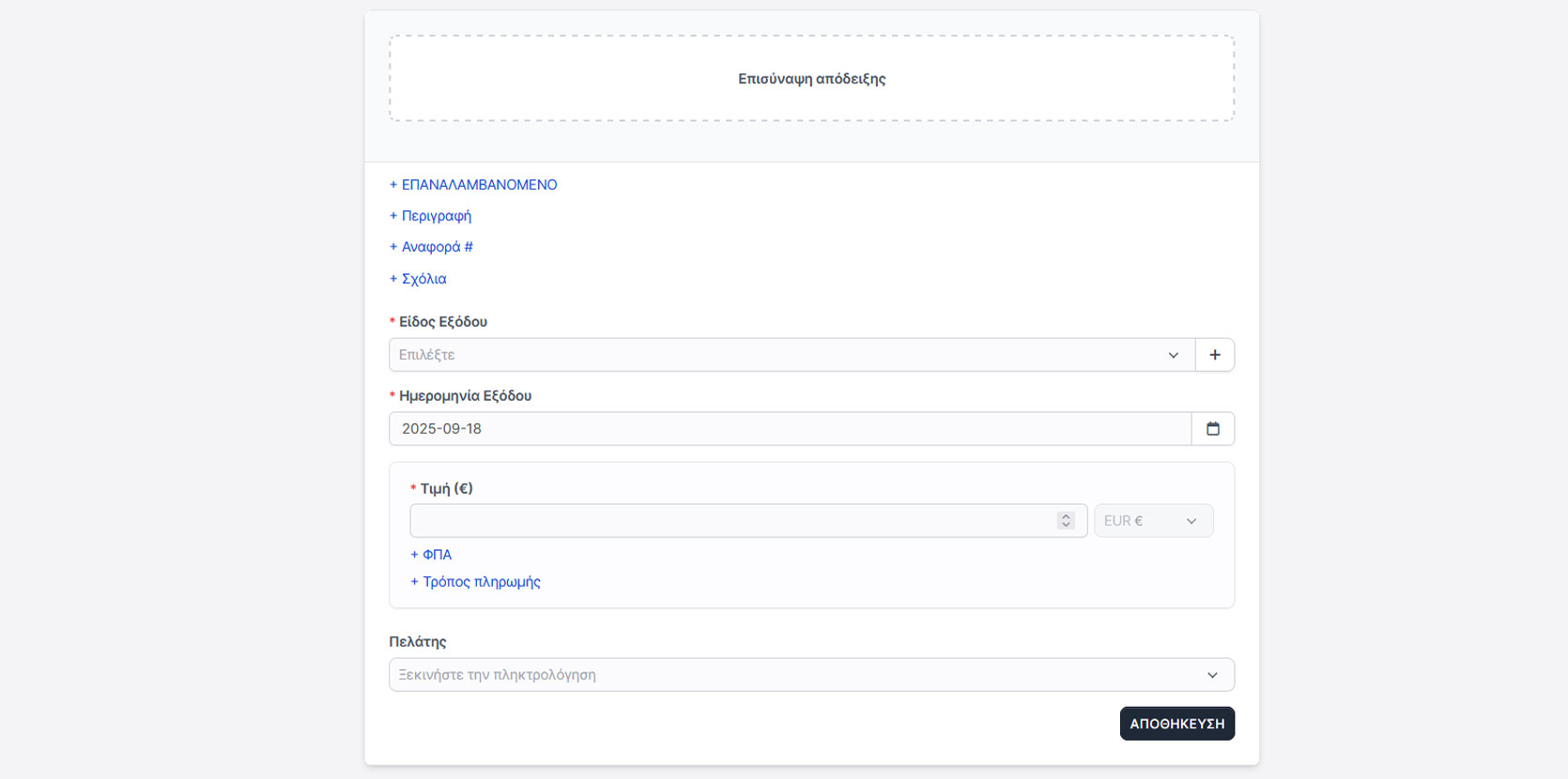The width and height of the screenshot is (1568, 779).
Task: Expand the ΕΠΑΝΑΛΑΜΒΑΝΟΜΕΝΟ option
Action: [x=473, y=185]
